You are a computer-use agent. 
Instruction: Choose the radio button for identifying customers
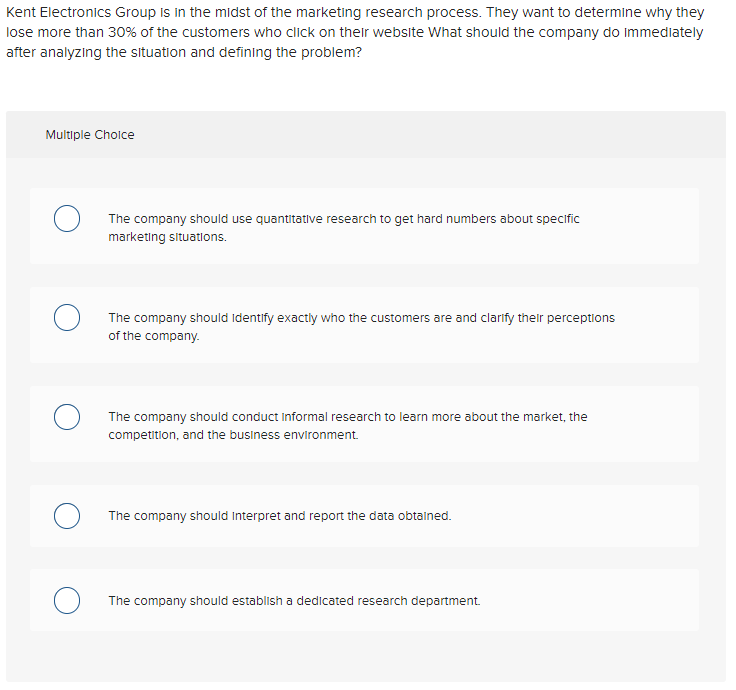(x=67, y=318)
